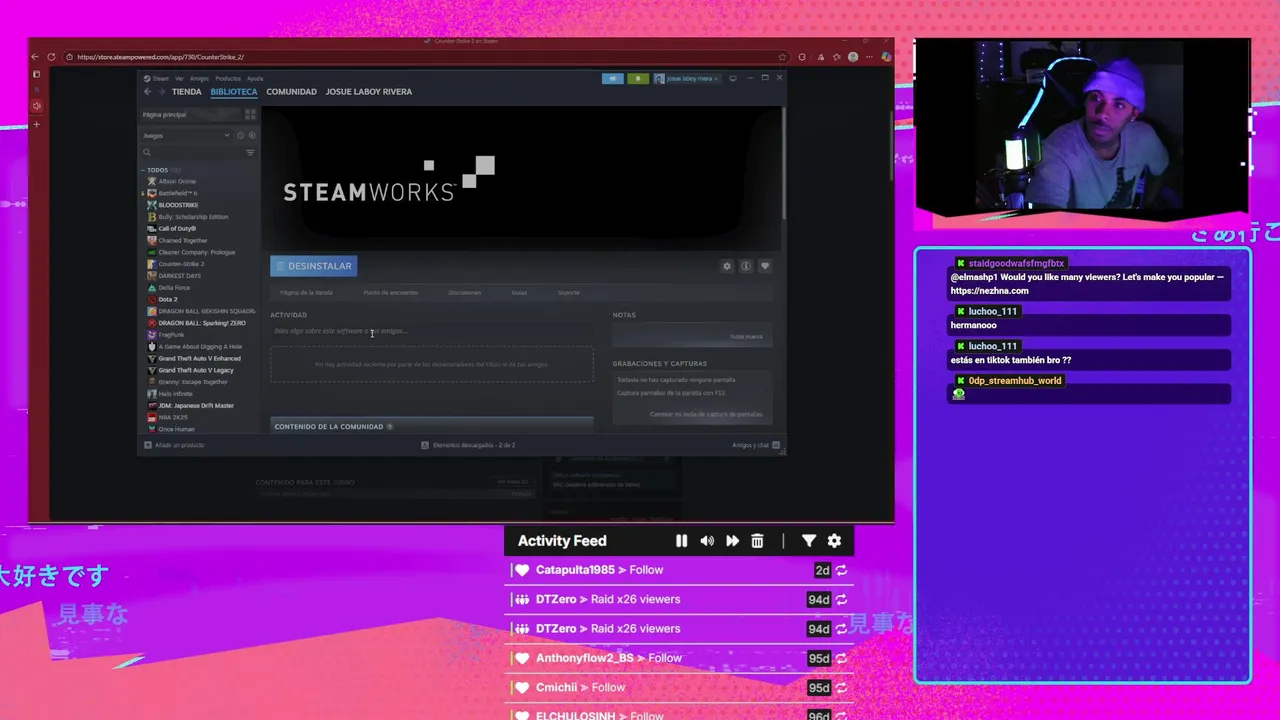The image size is (1280, 720).
Task: Open Punto de encuentro link
Action: point(391,293)
